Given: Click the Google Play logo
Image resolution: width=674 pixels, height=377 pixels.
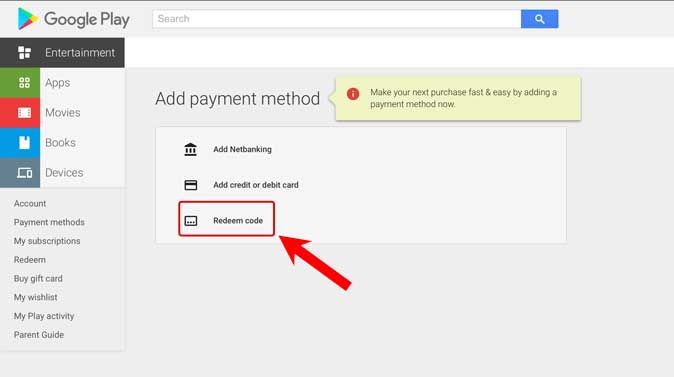Looking at the screenshot, I should pyautogui.click(x=74, y=19).
